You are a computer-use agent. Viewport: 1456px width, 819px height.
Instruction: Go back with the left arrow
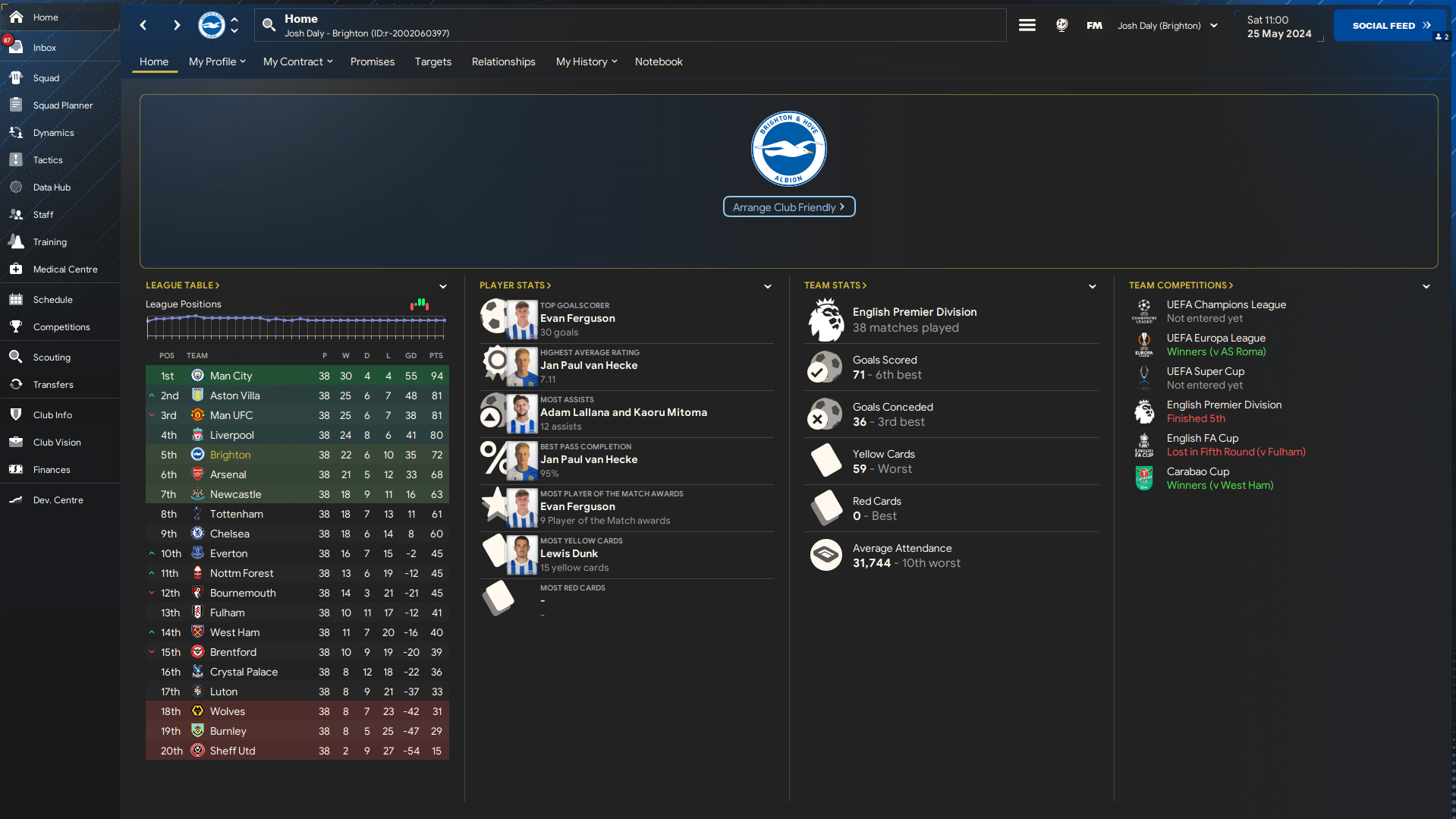[x=143, y=25]
